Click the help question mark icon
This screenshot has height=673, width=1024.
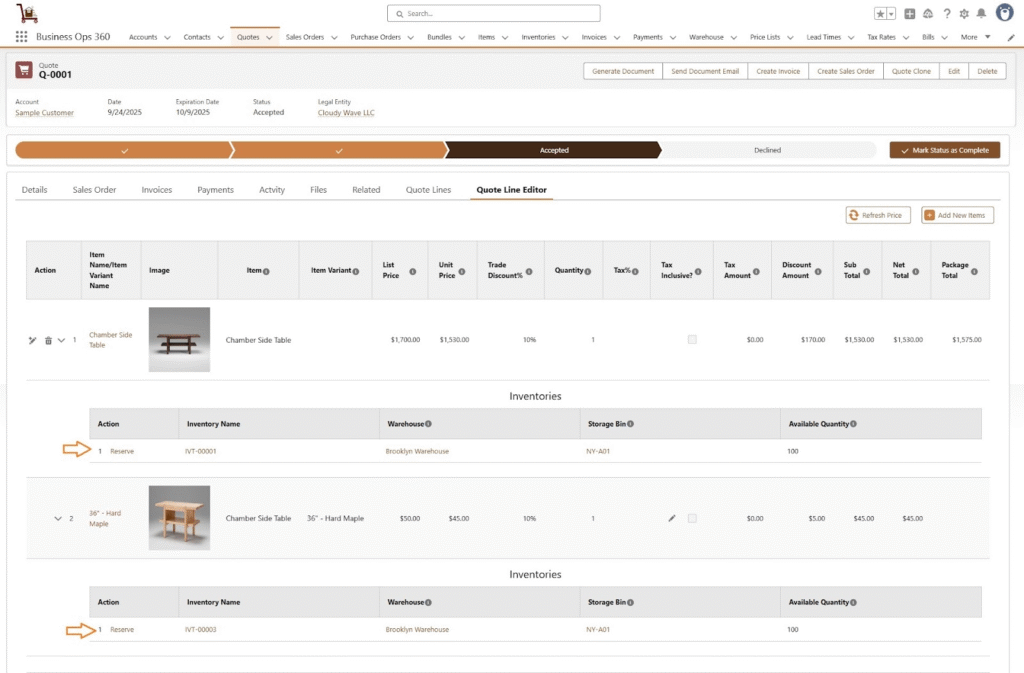click(947, 14)
